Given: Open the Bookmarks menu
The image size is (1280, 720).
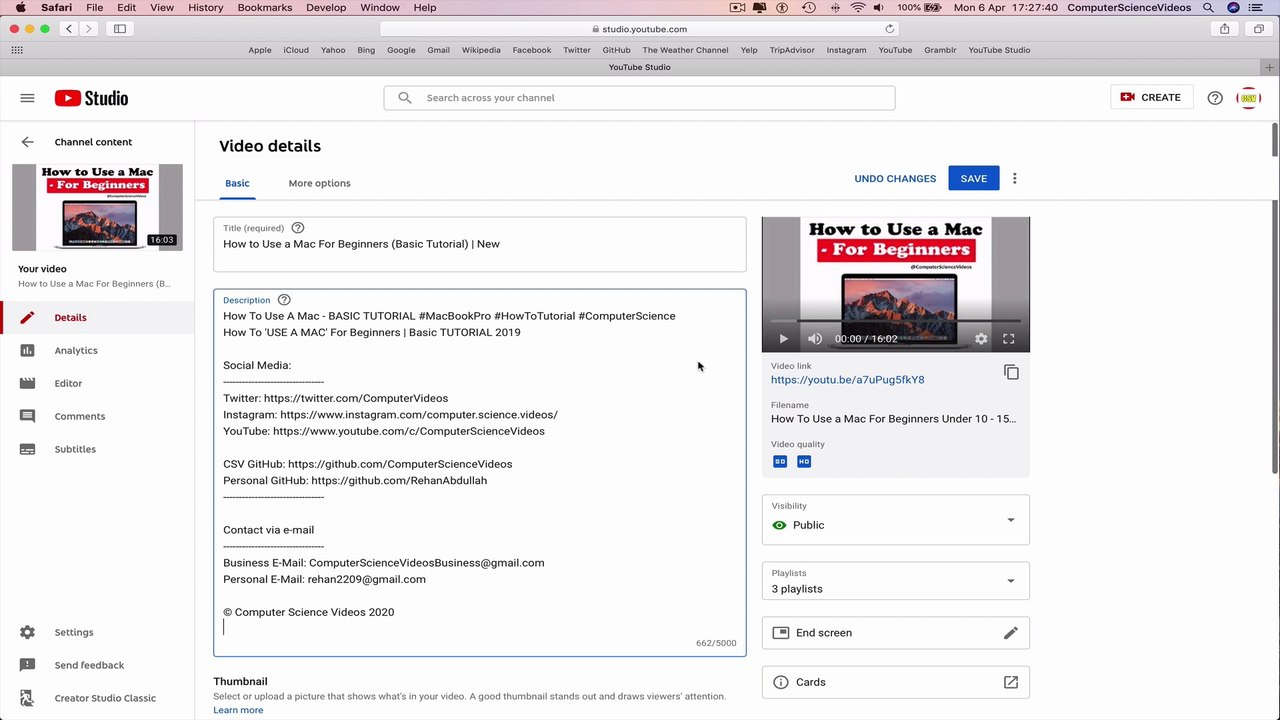Looking at the screenshot, I should pyautogui.click(x=263, y=7).
